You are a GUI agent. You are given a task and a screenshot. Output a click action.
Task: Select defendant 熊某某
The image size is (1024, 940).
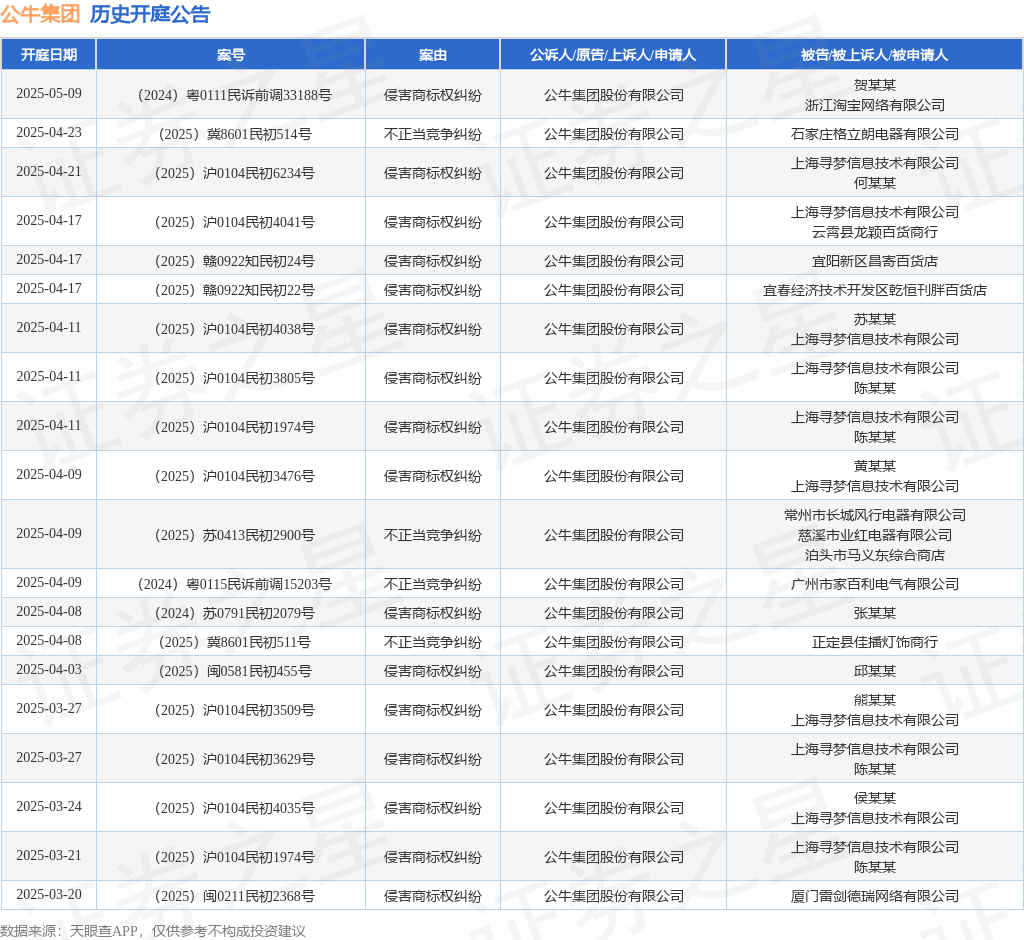874,700
